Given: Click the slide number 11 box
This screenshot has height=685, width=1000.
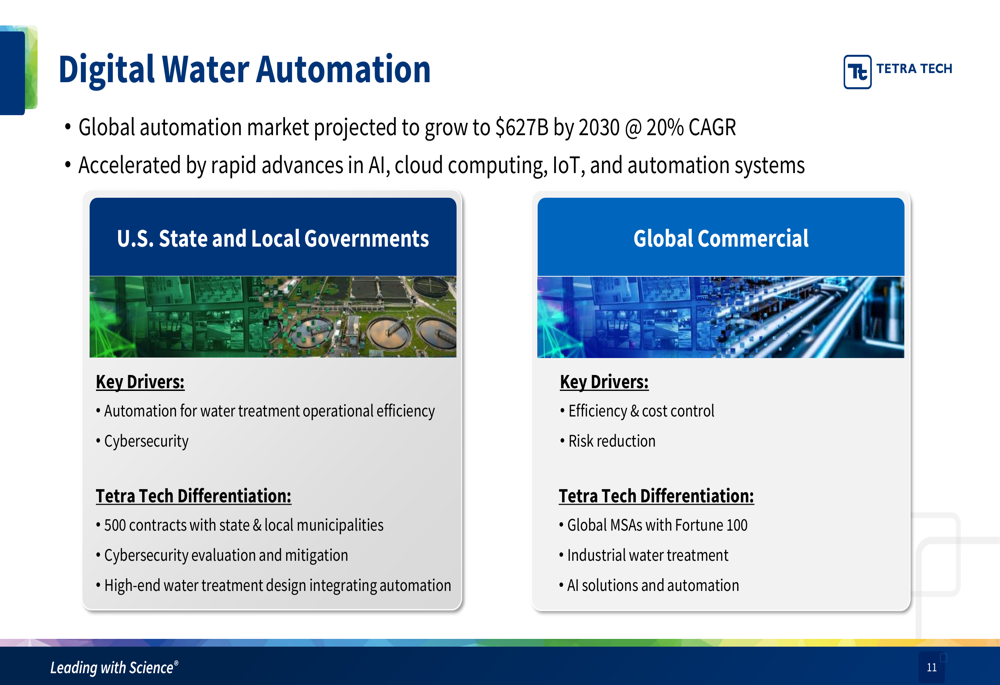Looking at the screenshot, I should point(931,667).
